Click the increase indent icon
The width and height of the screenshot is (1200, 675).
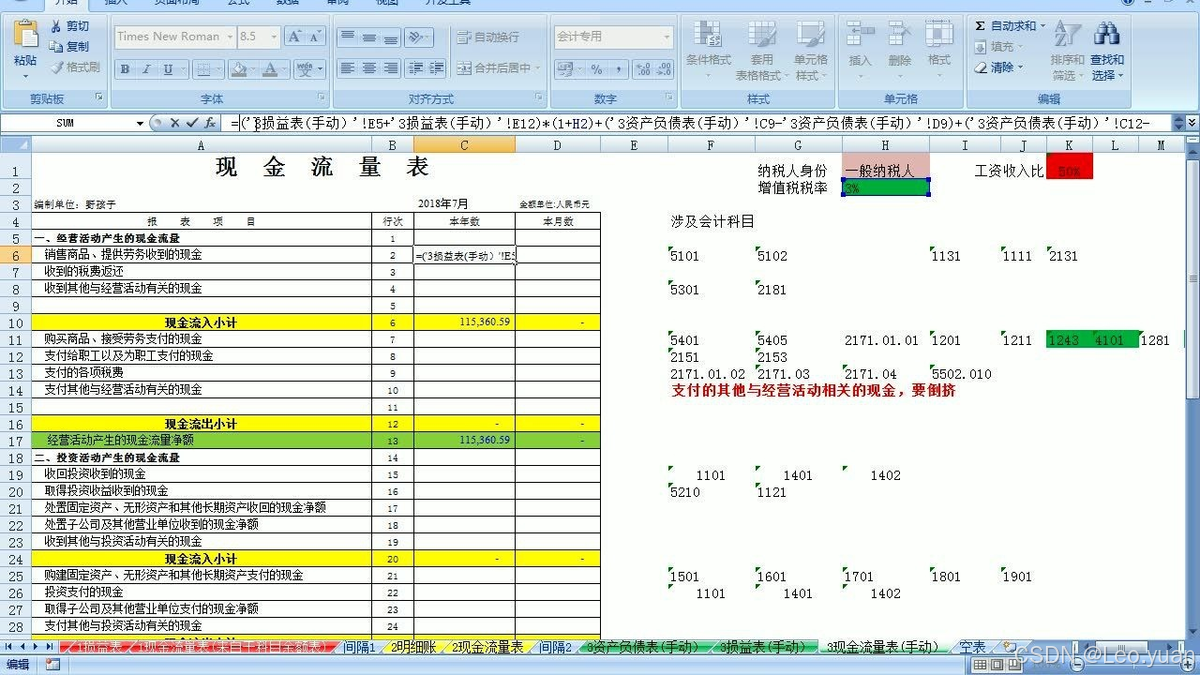pyautogui.click(x=435, y=69)
